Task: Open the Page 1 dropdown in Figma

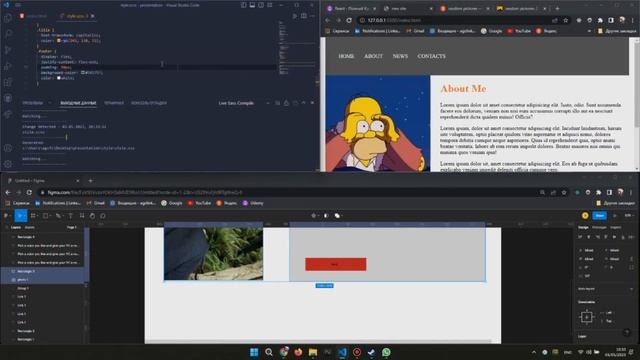Action: click(x=72, y=227)
